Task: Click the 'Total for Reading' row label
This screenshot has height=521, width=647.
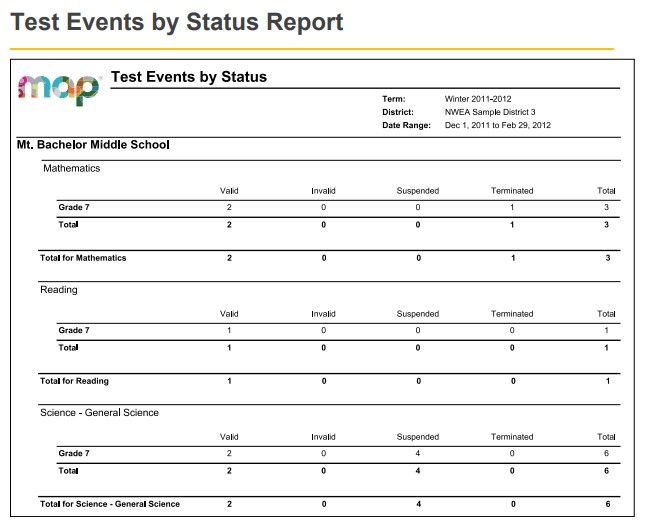Action: pyautogui.click(x=74, y=381)
